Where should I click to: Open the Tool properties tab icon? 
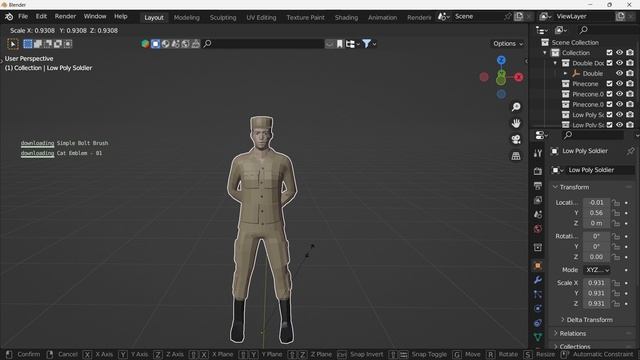coord(538,153)
